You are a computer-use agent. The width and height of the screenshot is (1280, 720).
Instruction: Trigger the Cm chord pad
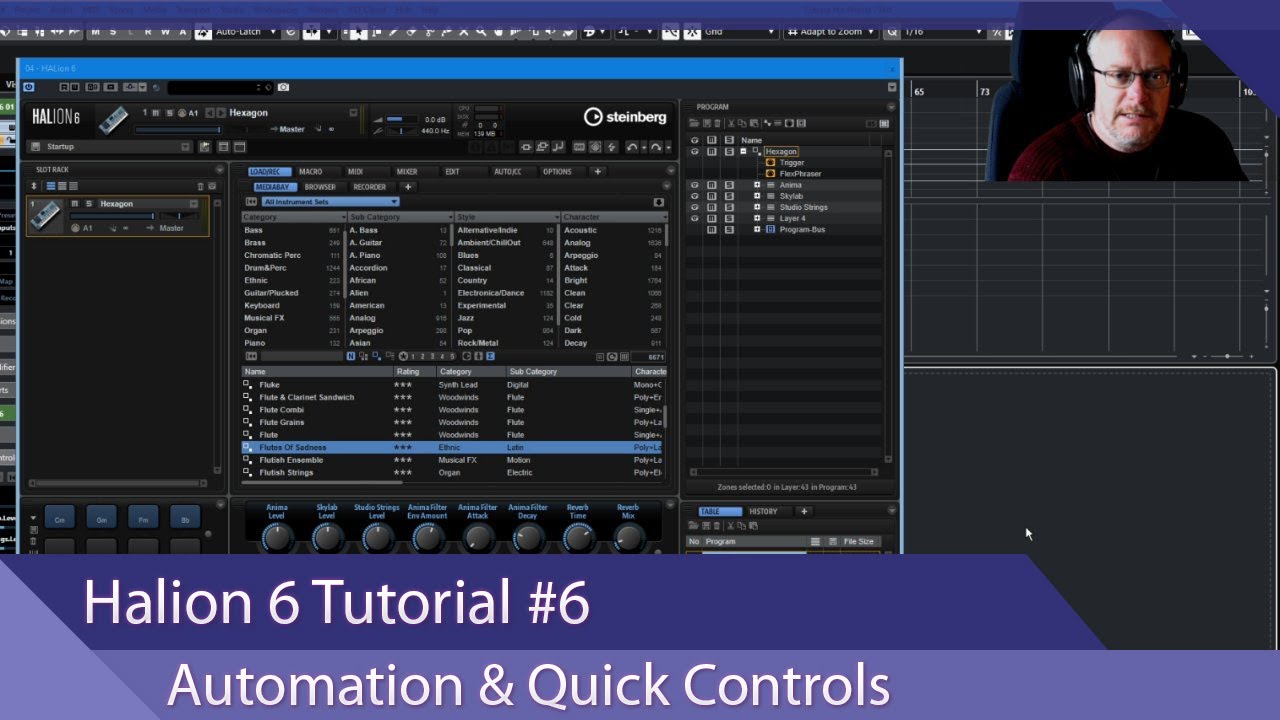pyautogui.click(x=60, y=519)
